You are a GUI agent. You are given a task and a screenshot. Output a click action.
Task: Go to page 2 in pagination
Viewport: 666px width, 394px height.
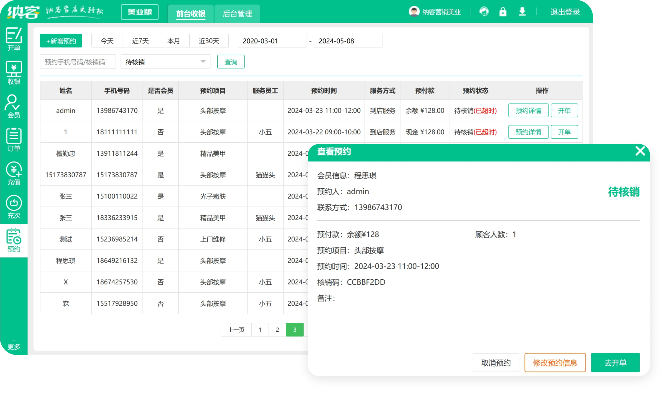(277, 329)
